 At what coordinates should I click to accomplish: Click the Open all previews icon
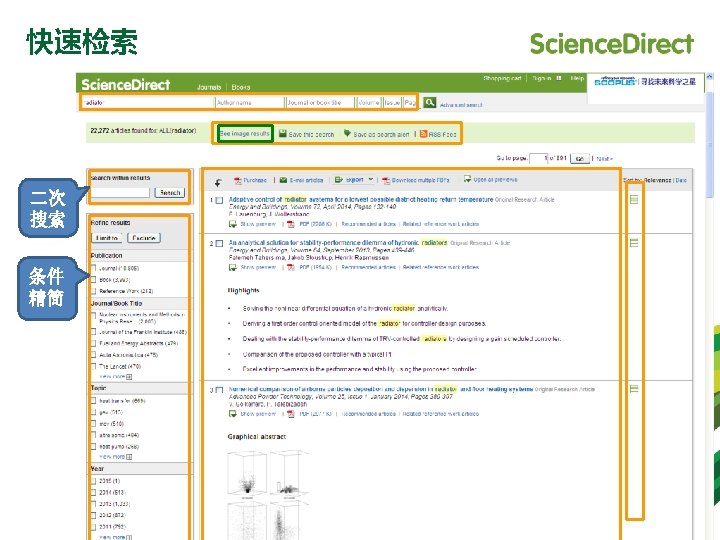[x=467, y=179]
